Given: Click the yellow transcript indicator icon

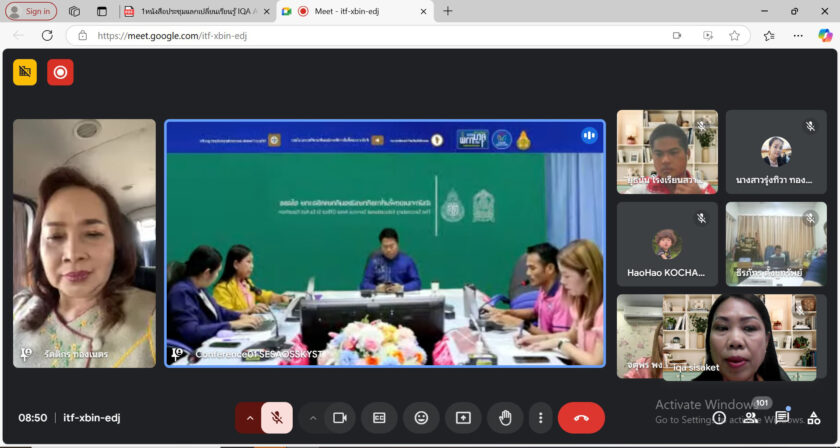Looking at the screenshot, I should pyautogui.click(x=25, y=72).
